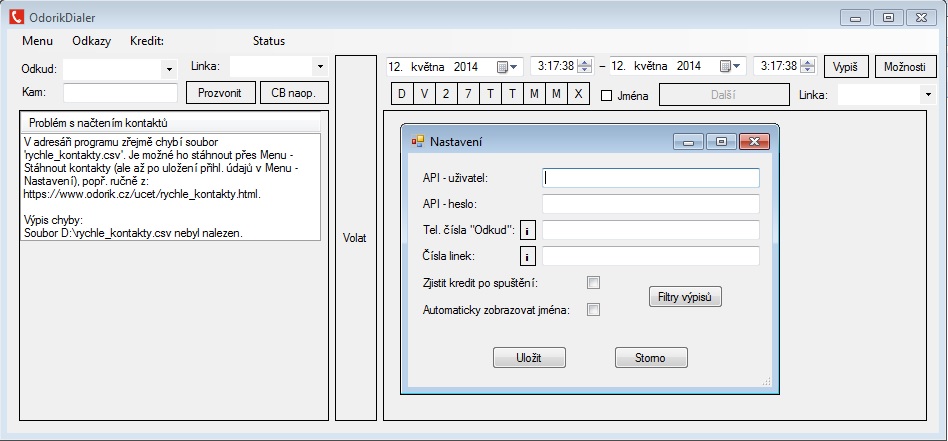
Task: Click the Nastavení dialog resize grip
Action: tap(767, 382)
